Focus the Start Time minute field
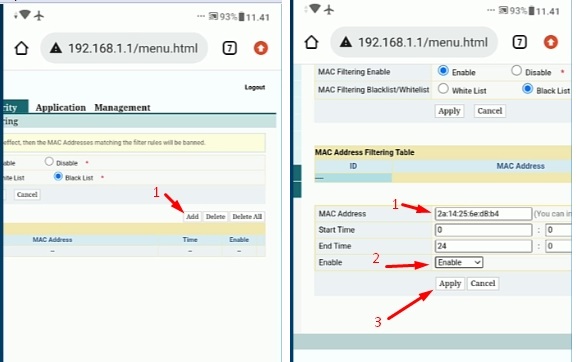Viewport: 578px width, 362px height. [x=558, y=230]
